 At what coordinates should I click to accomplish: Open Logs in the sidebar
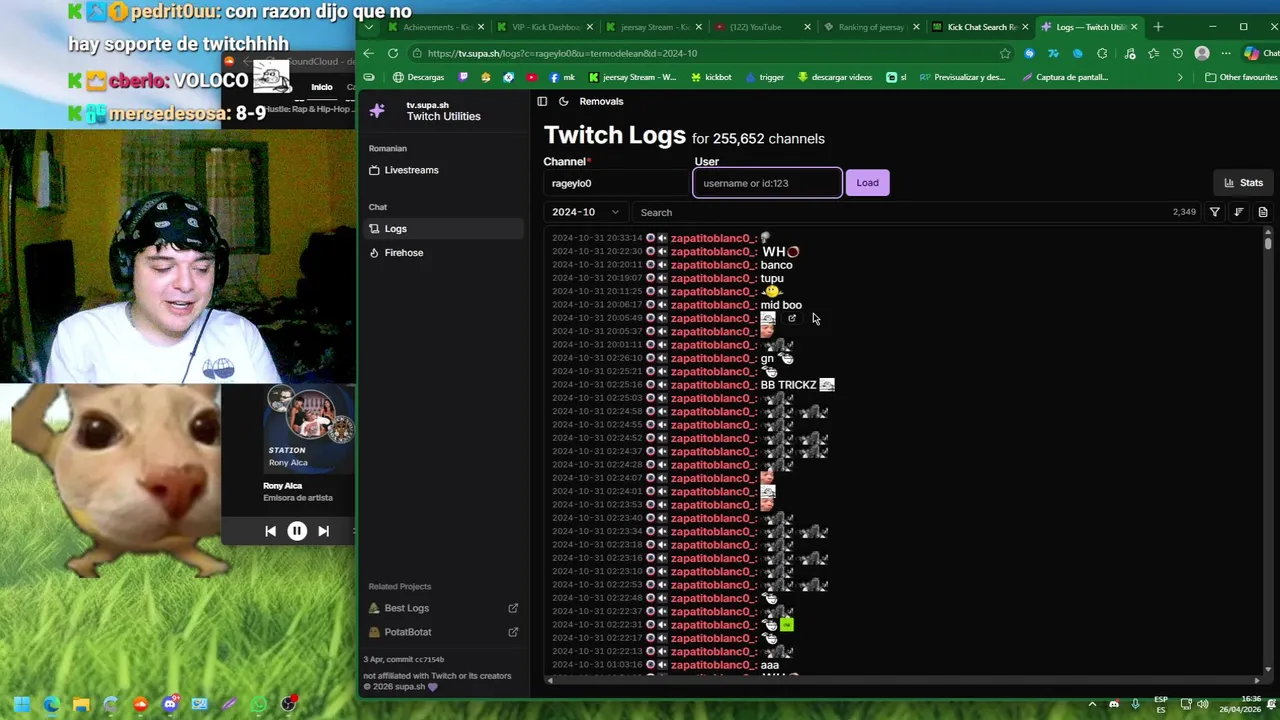[441, 229]
